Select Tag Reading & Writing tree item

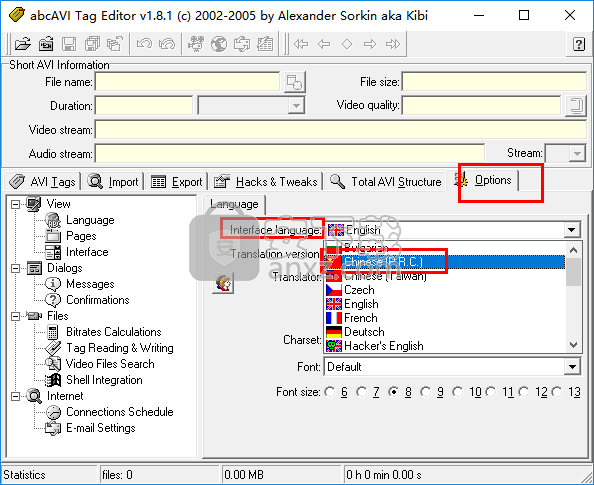[x=120, y=348]
